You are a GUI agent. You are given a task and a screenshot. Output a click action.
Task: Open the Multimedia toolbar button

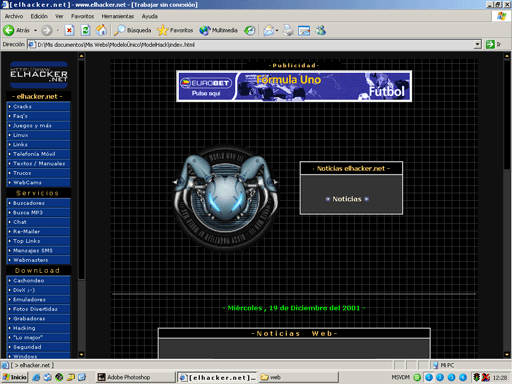pos(218,30)
